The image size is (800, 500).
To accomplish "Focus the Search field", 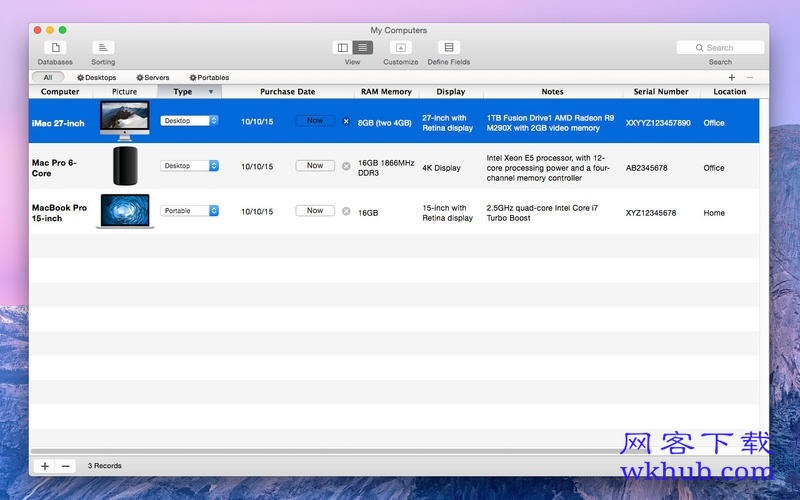I will (x=720, y=47).
